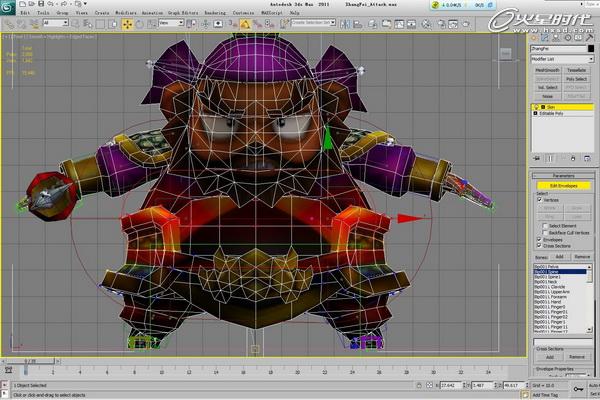600x400 pixels.
Task: Click the Bones Remove button
Action: tap(582, 256)
